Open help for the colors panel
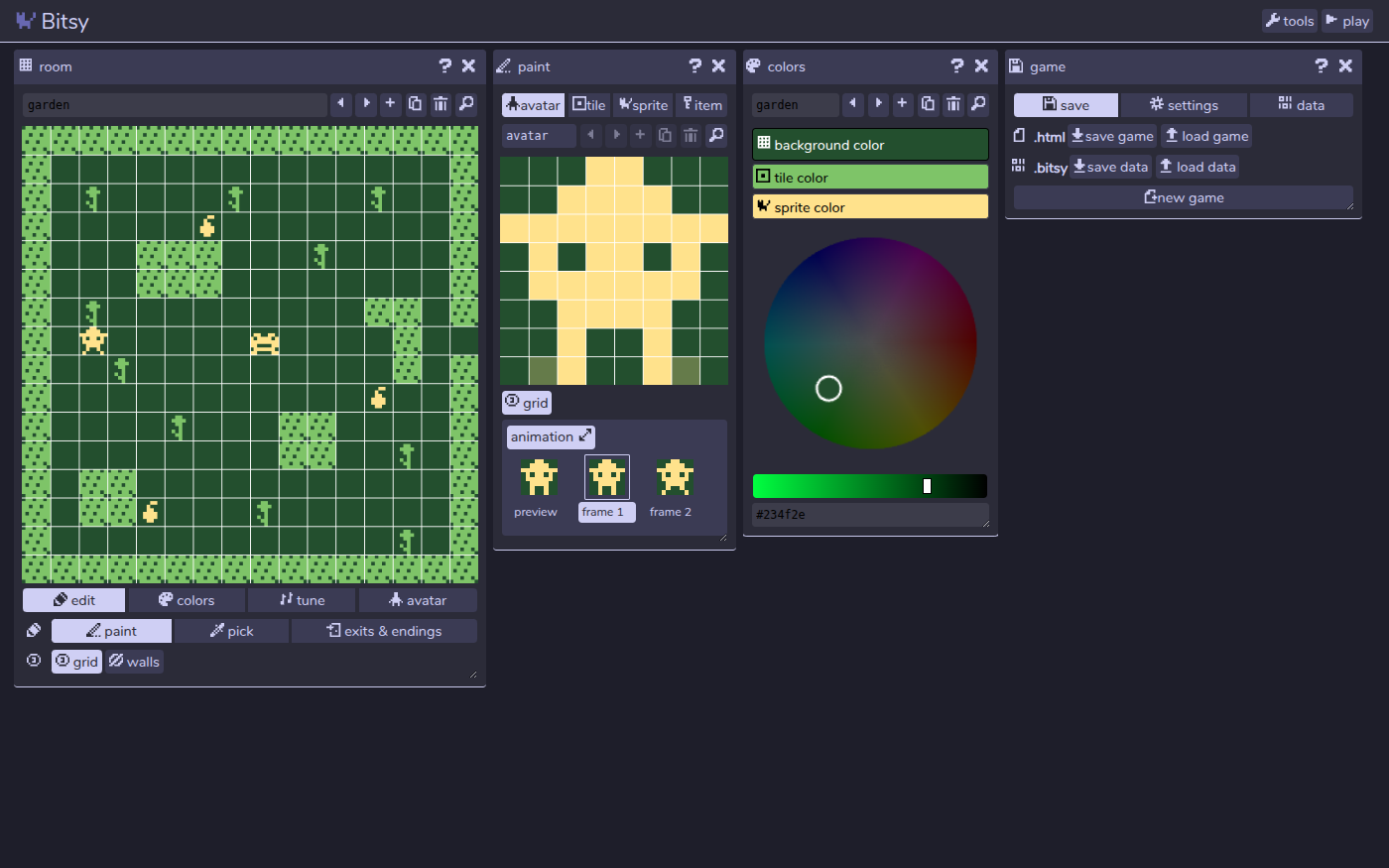 pos(956,66)
